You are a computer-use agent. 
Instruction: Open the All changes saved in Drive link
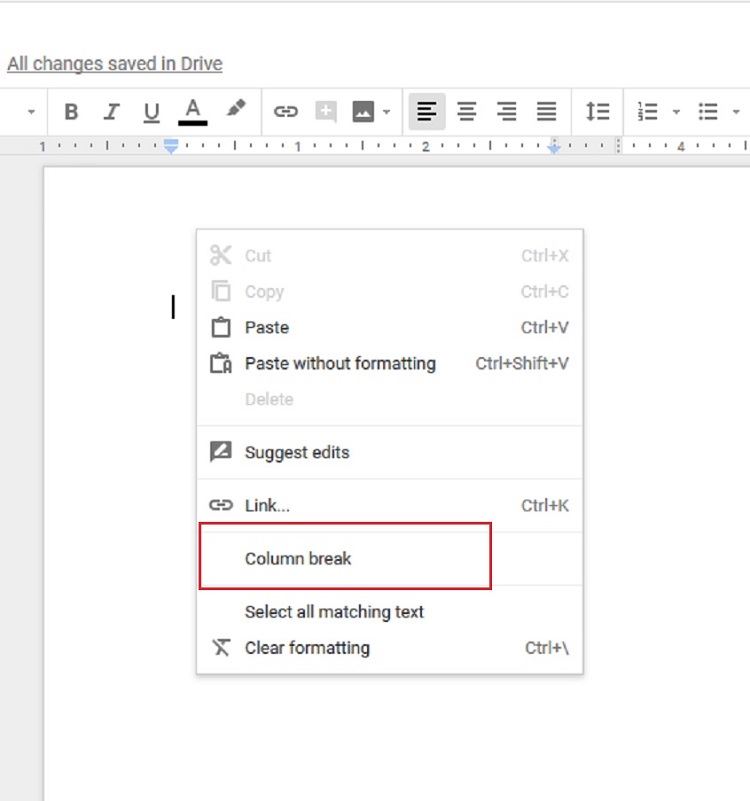[114, 64]
